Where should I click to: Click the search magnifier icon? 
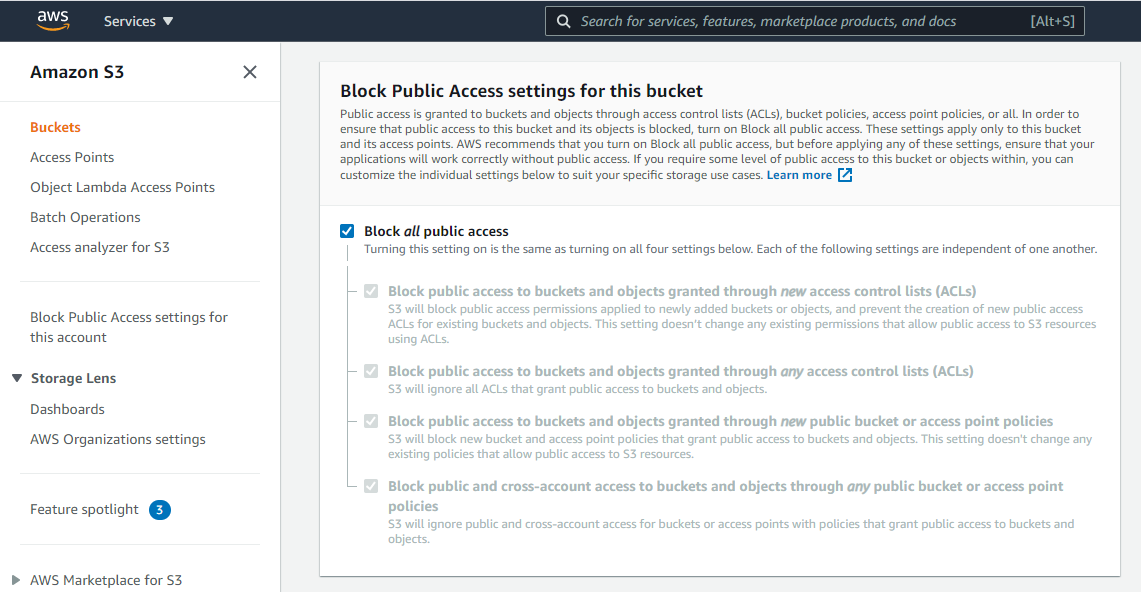point(563,21)
